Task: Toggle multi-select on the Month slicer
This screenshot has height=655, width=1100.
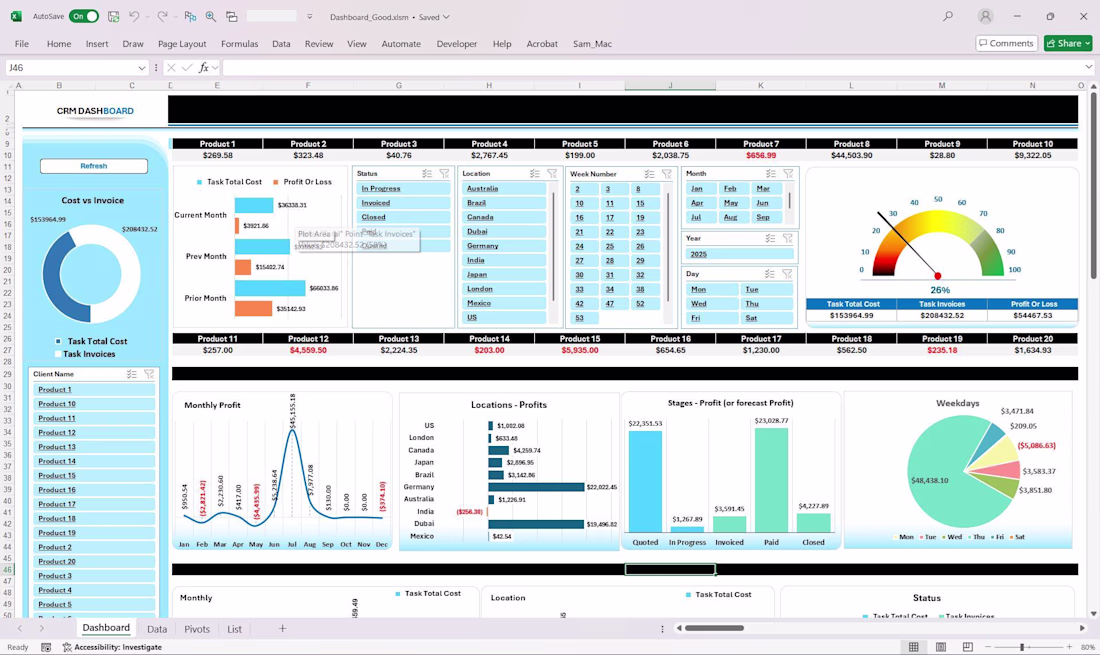Action: click(x=771, y=173)
